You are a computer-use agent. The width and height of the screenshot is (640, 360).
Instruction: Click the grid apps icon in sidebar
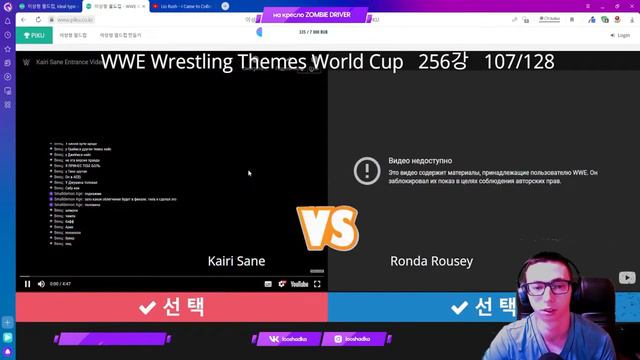pyautogui.click(x=7, y=104)
